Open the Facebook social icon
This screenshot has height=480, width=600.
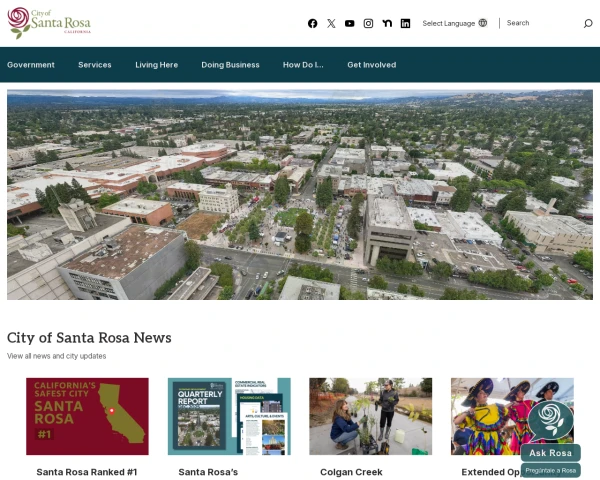pos(312,23)
